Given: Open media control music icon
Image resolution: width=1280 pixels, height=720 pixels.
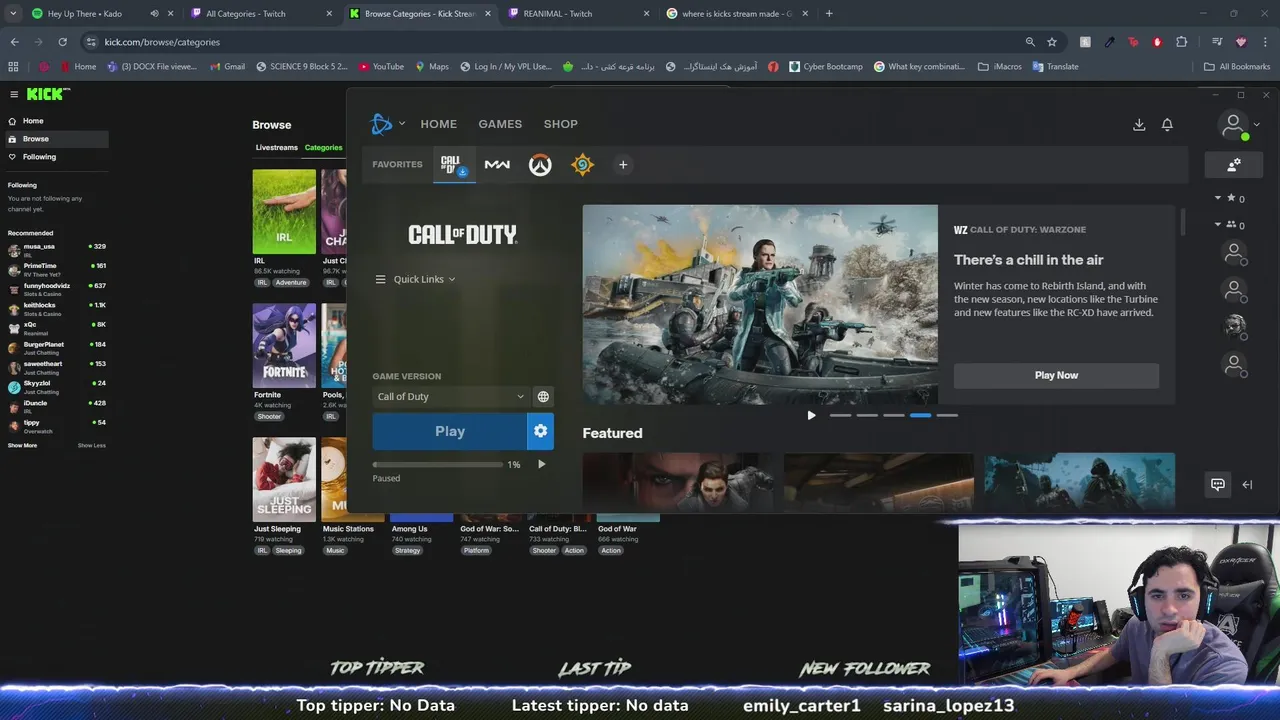Looking at the screenshot, I should [x=1217, y=42].
